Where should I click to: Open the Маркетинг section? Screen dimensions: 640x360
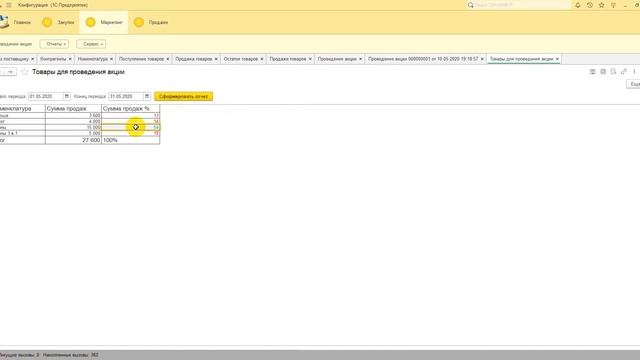point(104,22)
